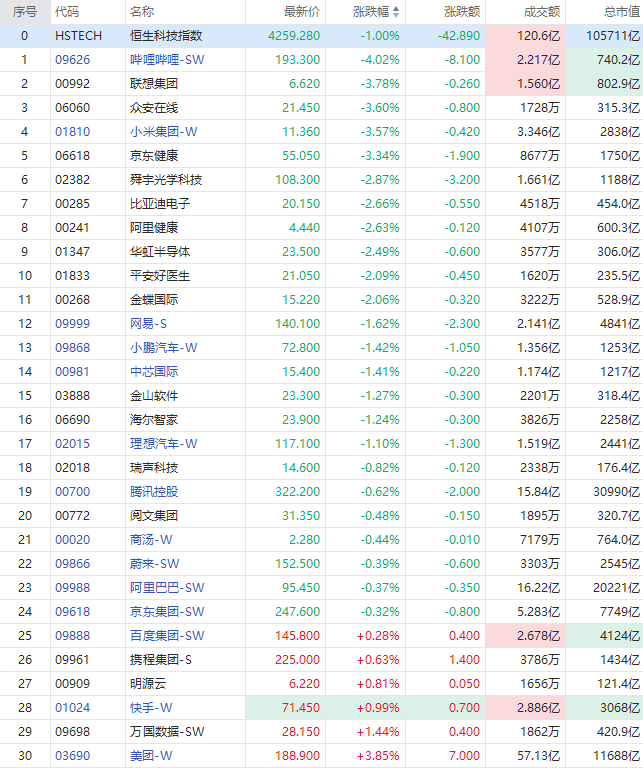Open 哔哩哔哩-SW stock link
This screenshot has width=643, height=768.
167,60
